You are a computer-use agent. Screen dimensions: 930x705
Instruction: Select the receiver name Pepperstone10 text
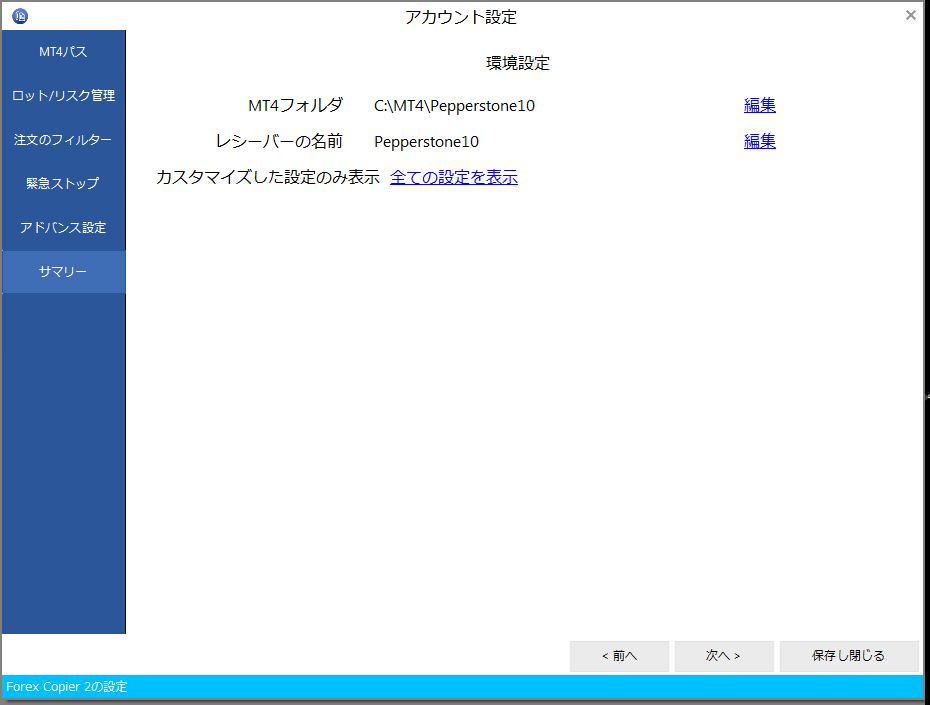pyautogui.click(x=428, y=141)
